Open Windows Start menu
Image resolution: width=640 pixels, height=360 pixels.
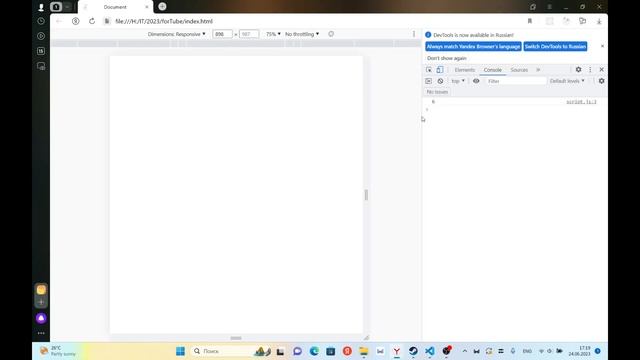tap(180, 351)
